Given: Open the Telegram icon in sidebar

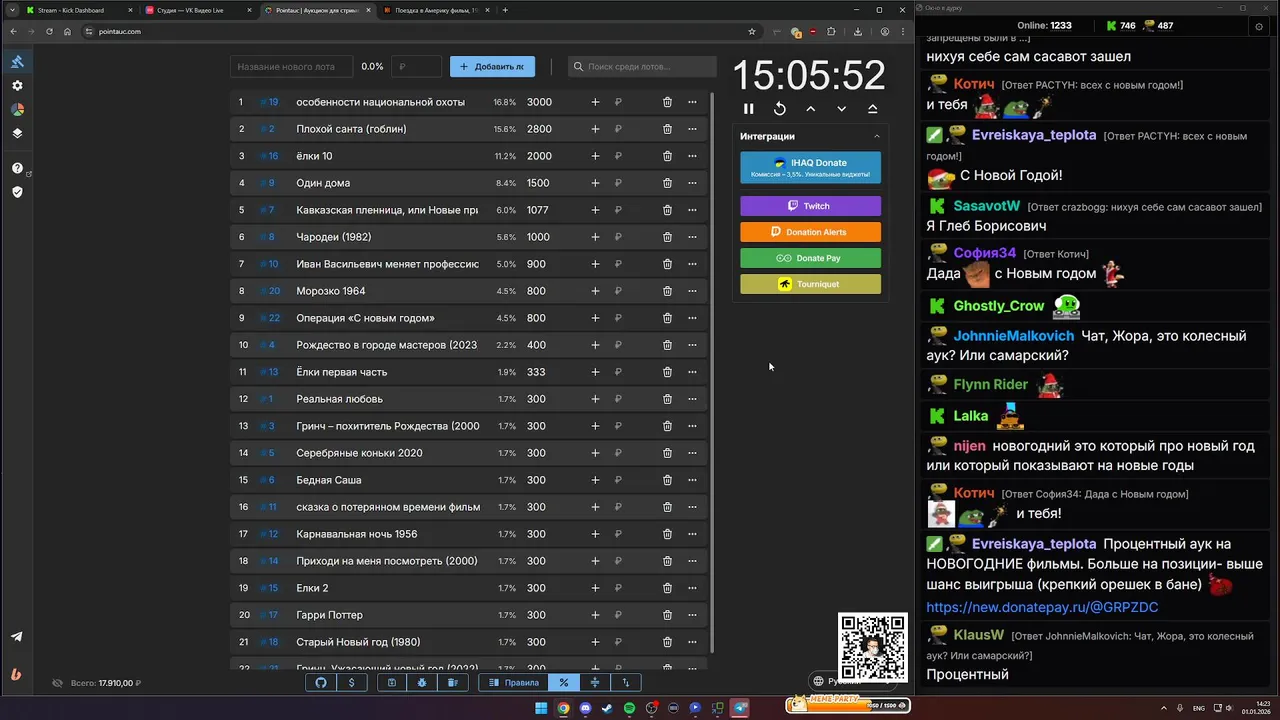Looking at the screenshot, I should (x=17, y=637).
